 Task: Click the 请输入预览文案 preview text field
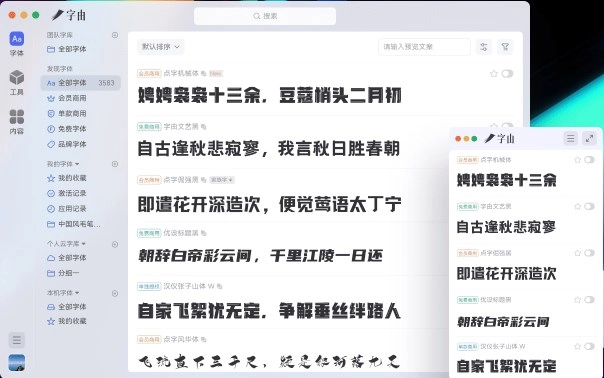pyautogui.click(x=424, y=47)
